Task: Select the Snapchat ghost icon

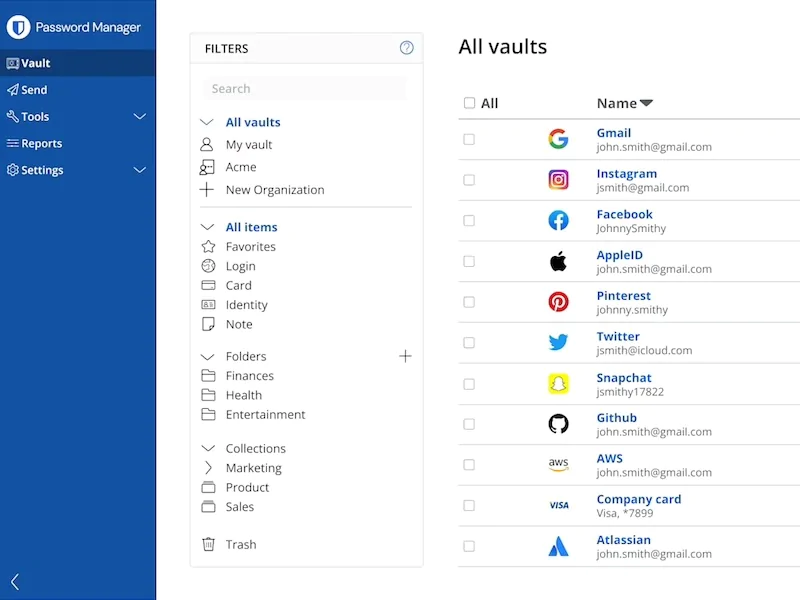Action: click(558, 384)
